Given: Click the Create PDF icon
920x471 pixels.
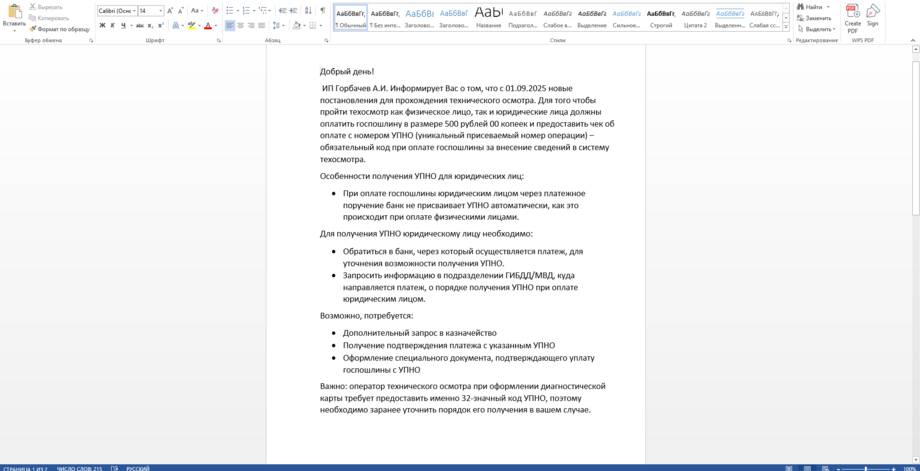Looking at the screenshot, I should (x=852, y=15).
